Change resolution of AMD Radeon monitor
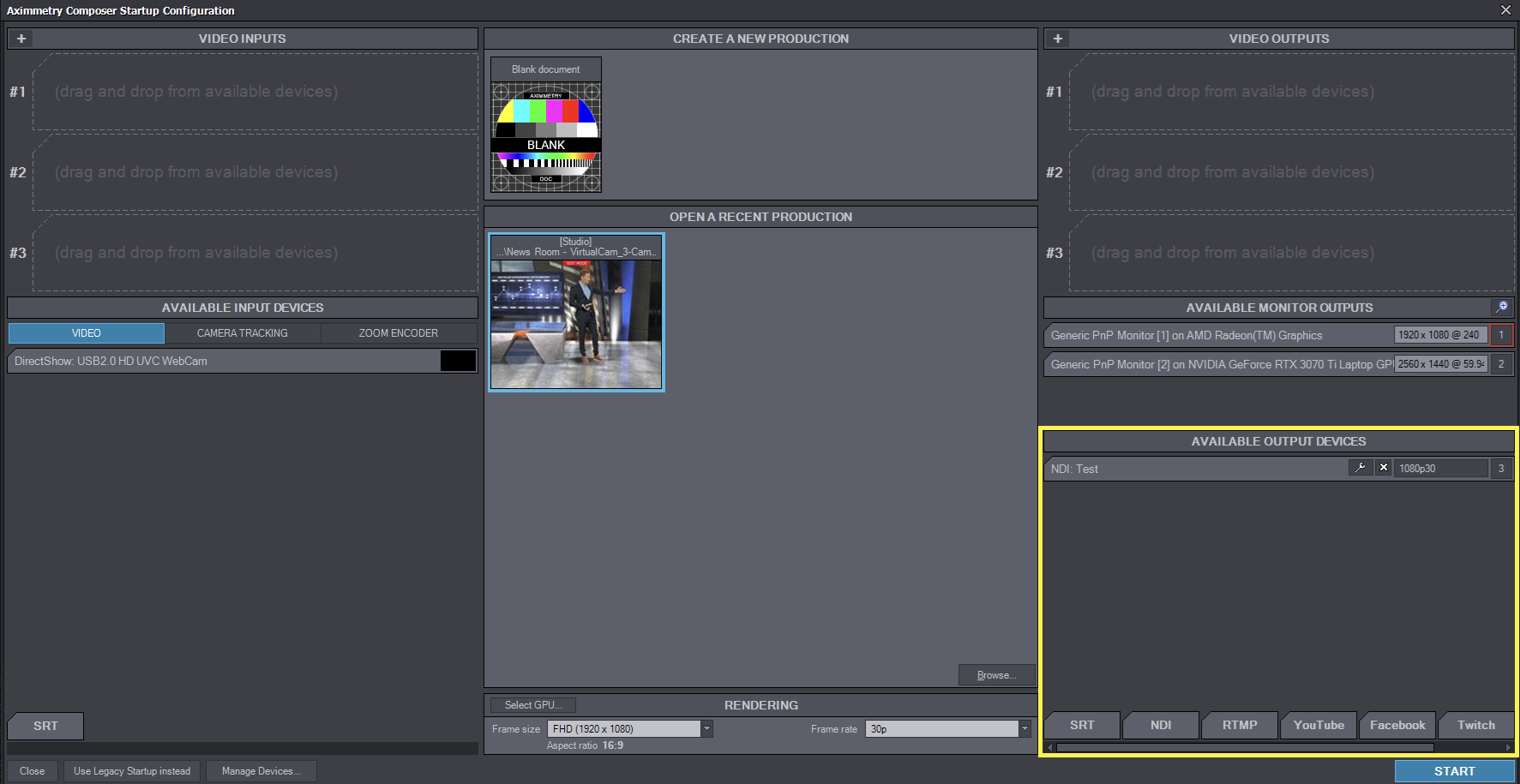Viewport: 1520px width, 784px height. pyautogui.click(x=1440, y=335)
